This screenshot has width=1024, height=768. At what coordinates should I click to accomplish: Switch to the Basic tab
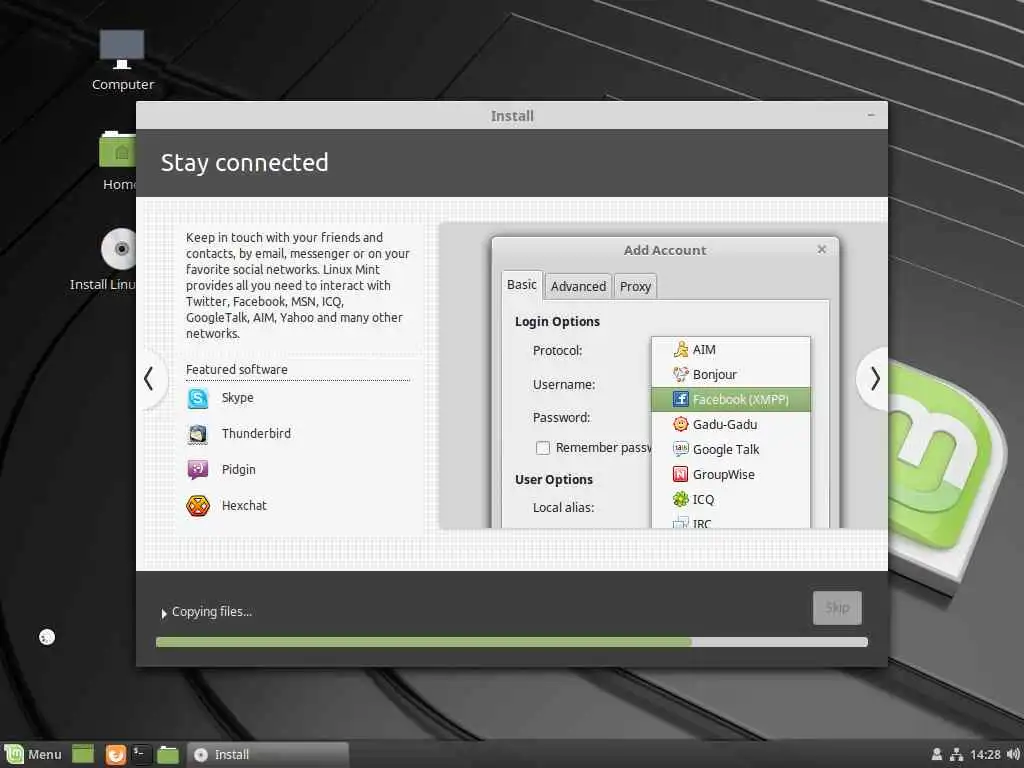522,285
